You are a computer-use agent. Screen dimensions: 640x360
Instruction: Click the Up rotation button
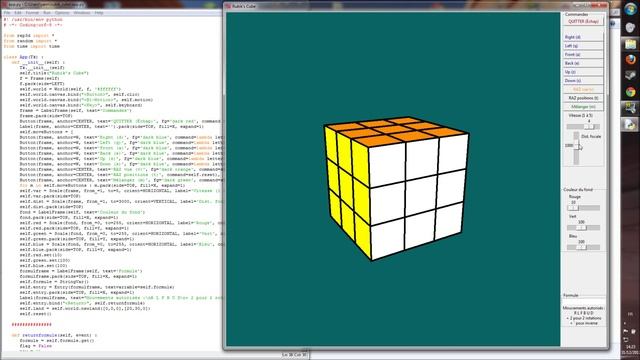583,72
